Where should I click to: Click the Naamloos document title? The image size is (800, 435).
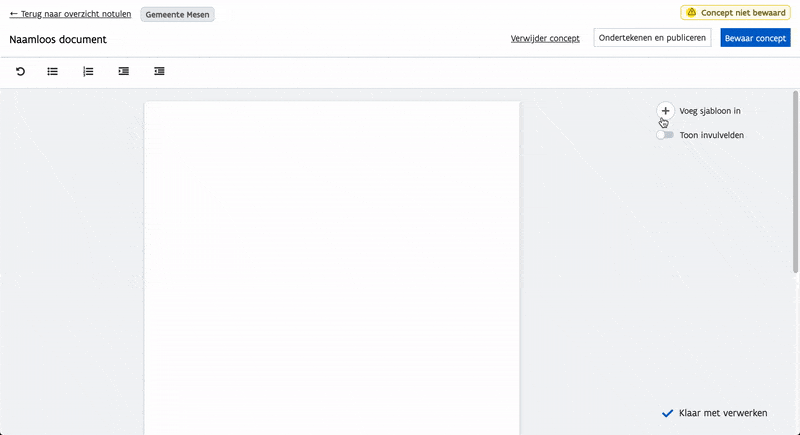58,40
